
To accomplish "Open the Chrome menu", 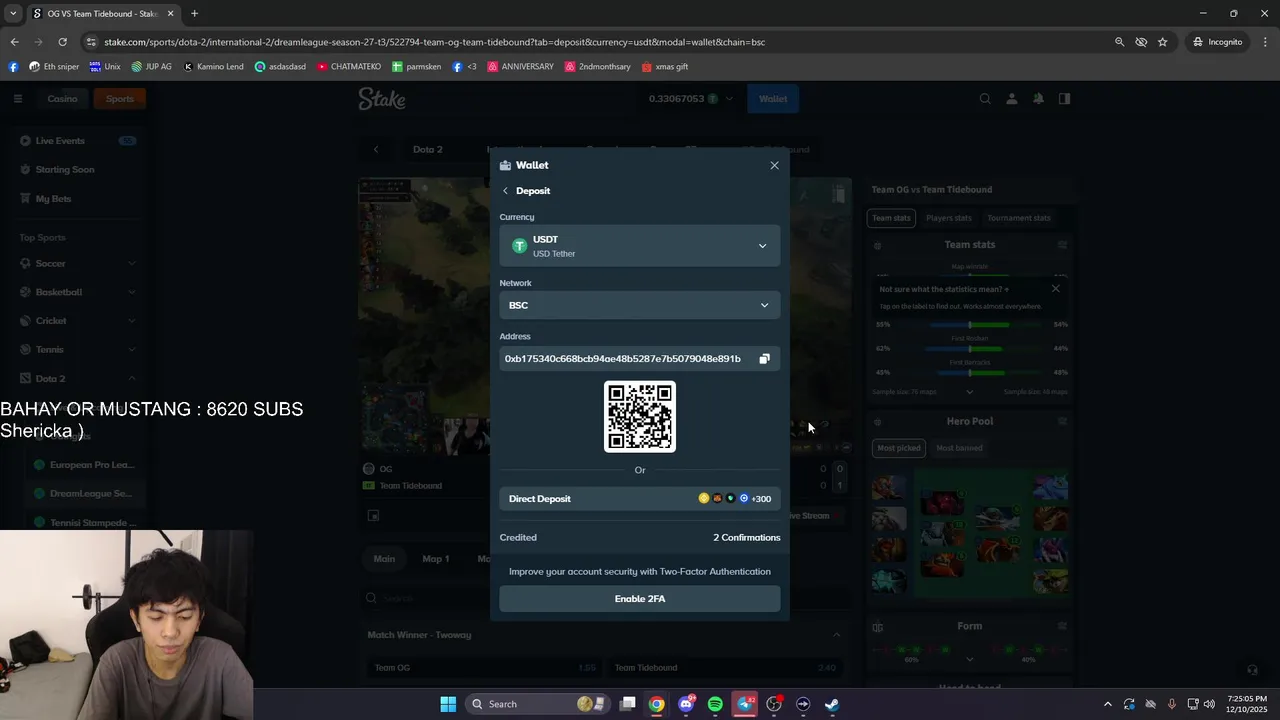I will 1265,42.
